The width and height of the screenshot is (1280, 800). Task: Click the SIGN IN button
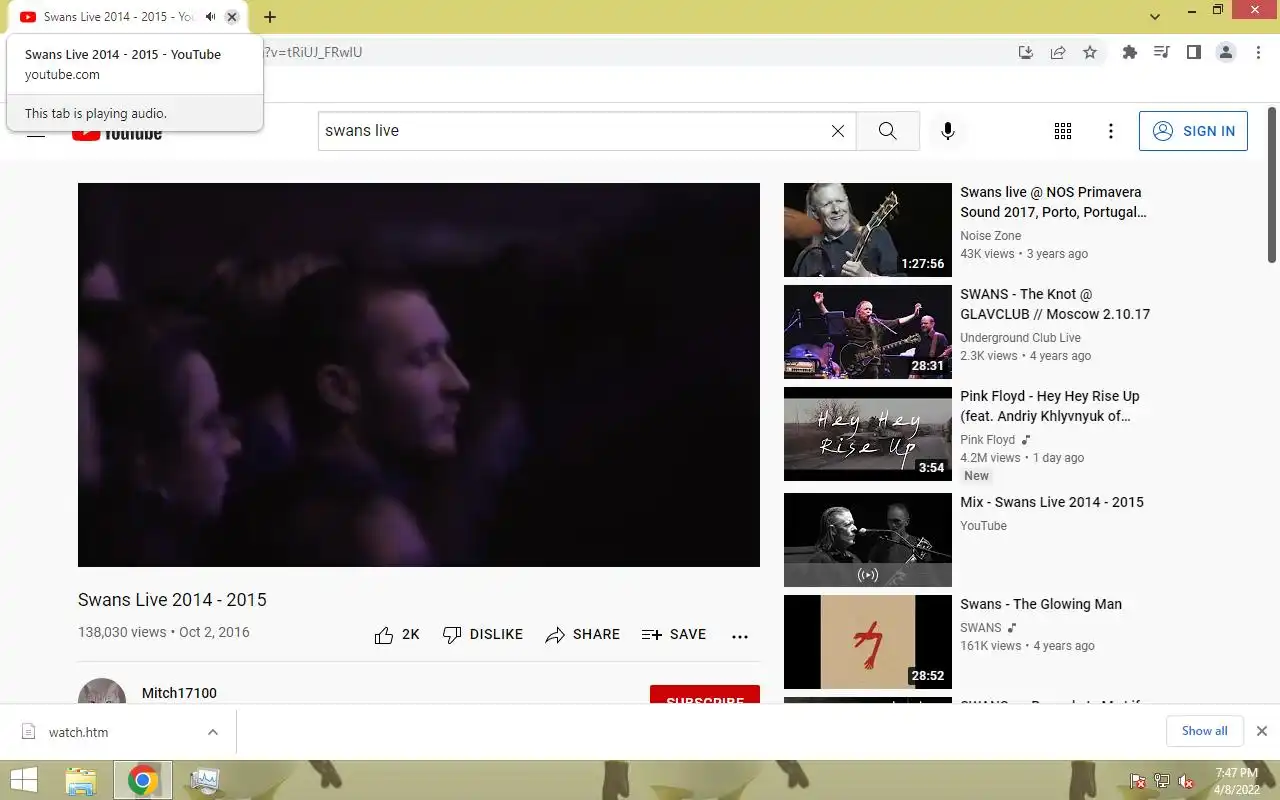pyautogui.click(x=1193, y=131)
